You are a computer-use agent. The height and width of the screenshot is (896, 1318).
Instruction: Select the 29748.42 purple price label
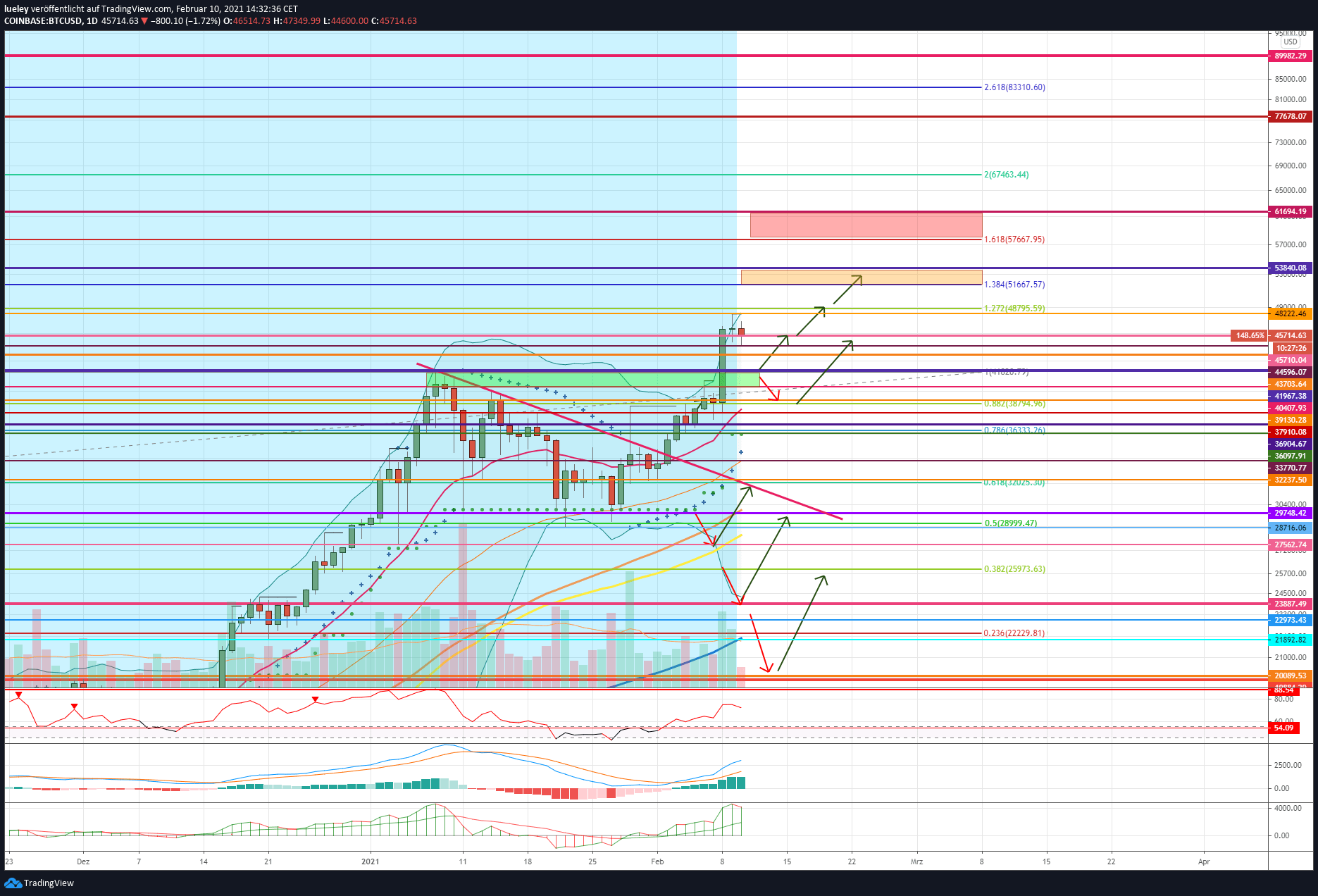[x=1291, y=513]
